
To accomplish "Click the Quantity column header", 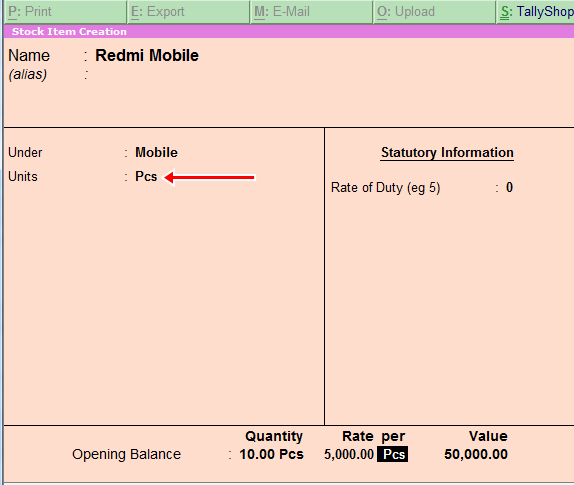I will click(x=274, y=436).
